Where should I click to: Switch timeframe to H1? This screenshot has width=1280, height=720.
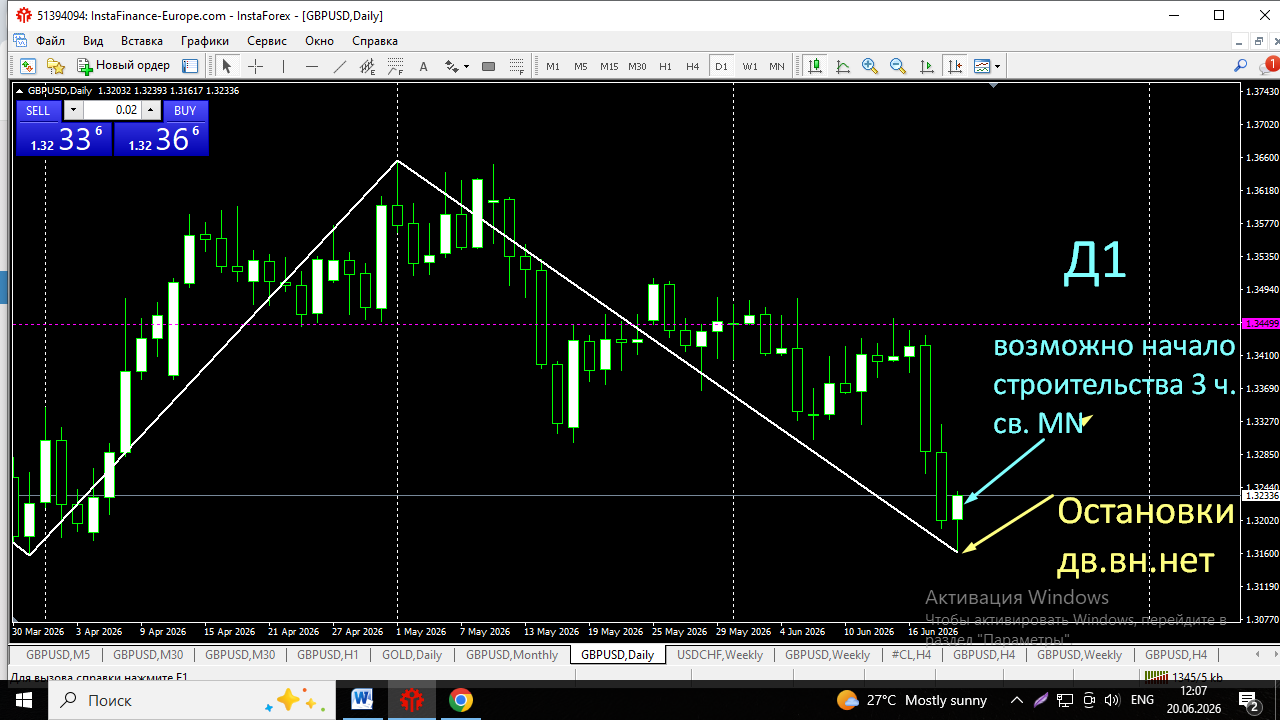(665, 66)
